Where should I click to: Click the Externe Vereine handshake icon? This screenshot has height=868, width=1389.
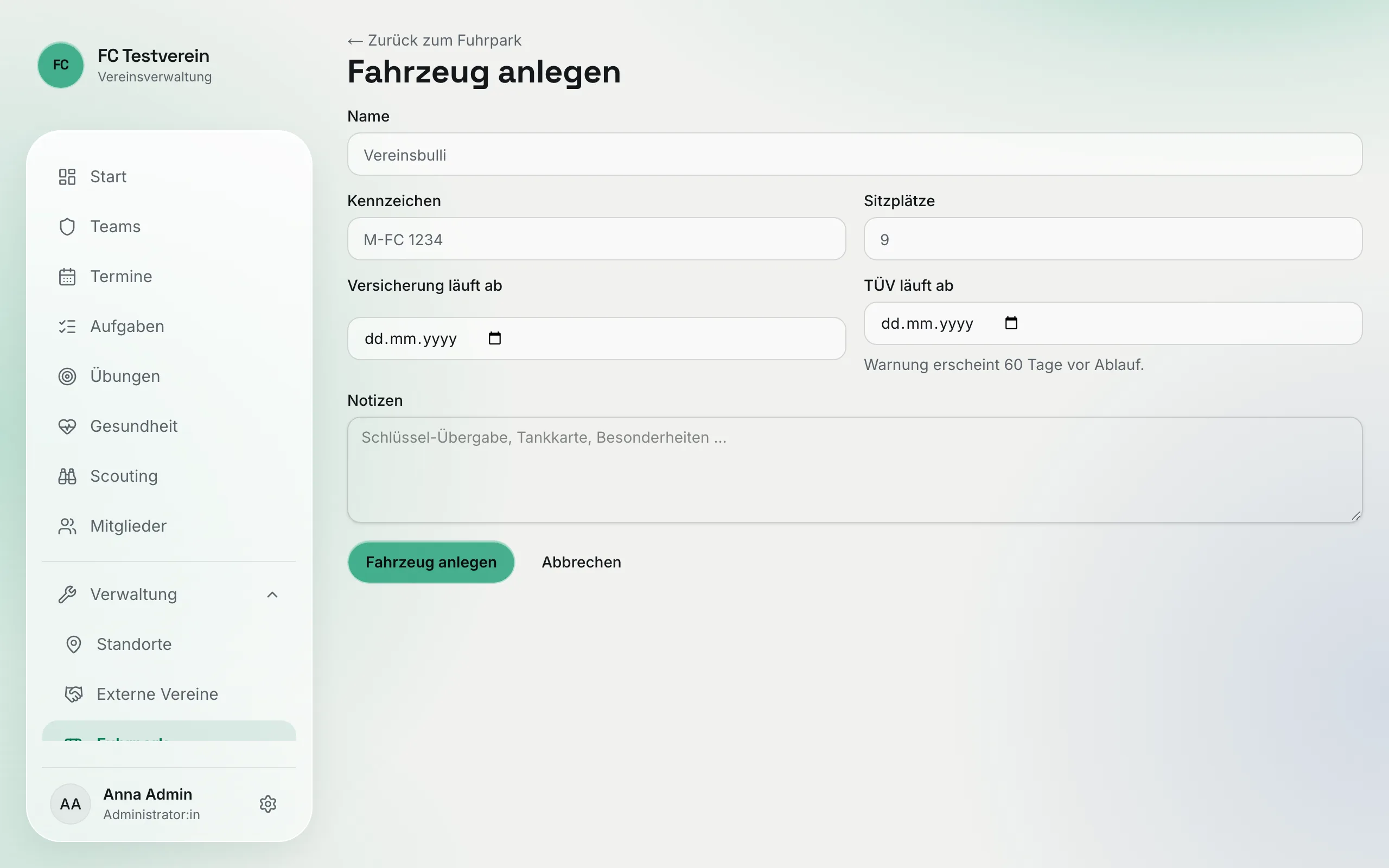pos(73,694)
